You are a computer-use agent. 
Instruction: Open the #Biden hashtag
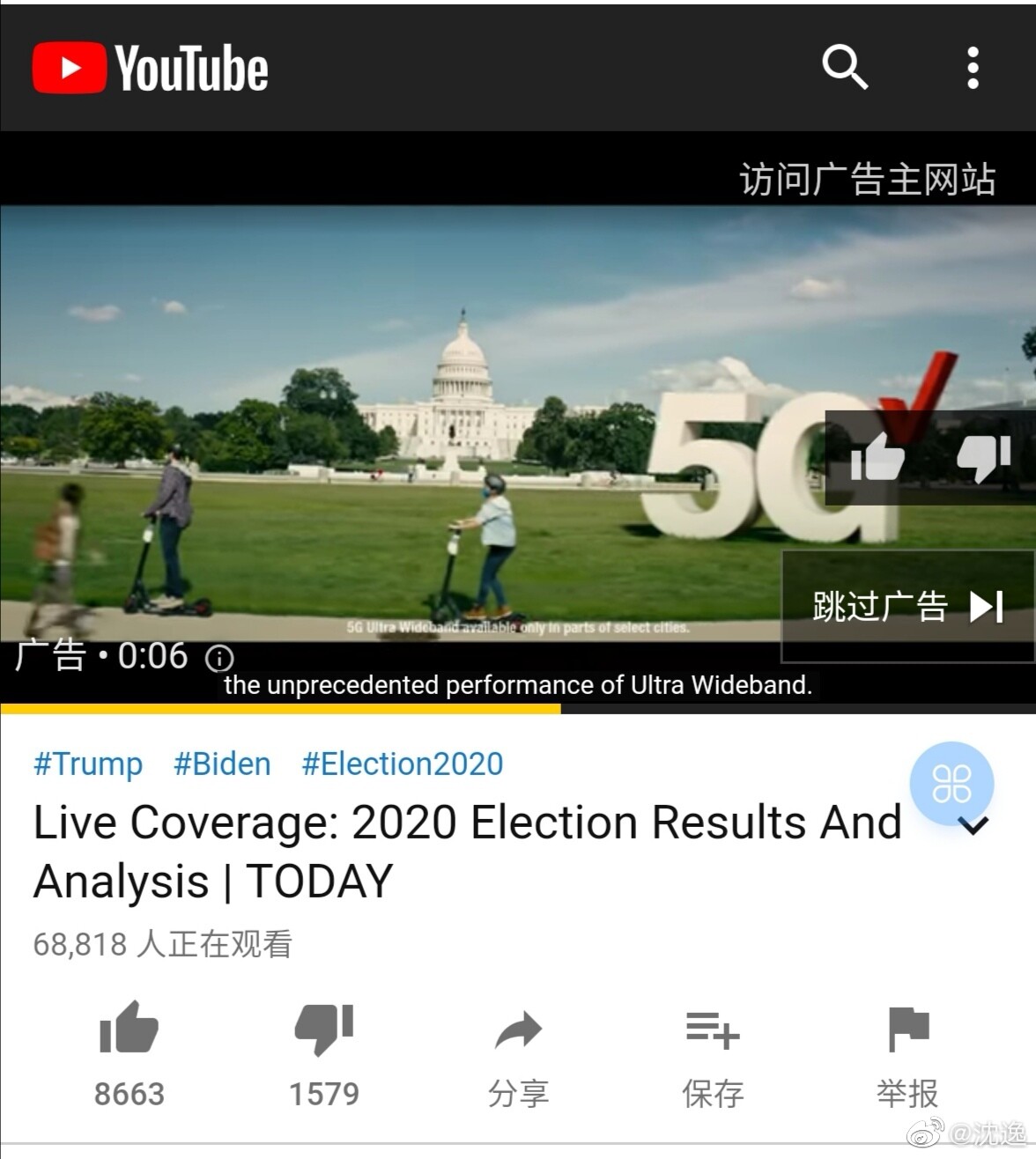[222, 764]
